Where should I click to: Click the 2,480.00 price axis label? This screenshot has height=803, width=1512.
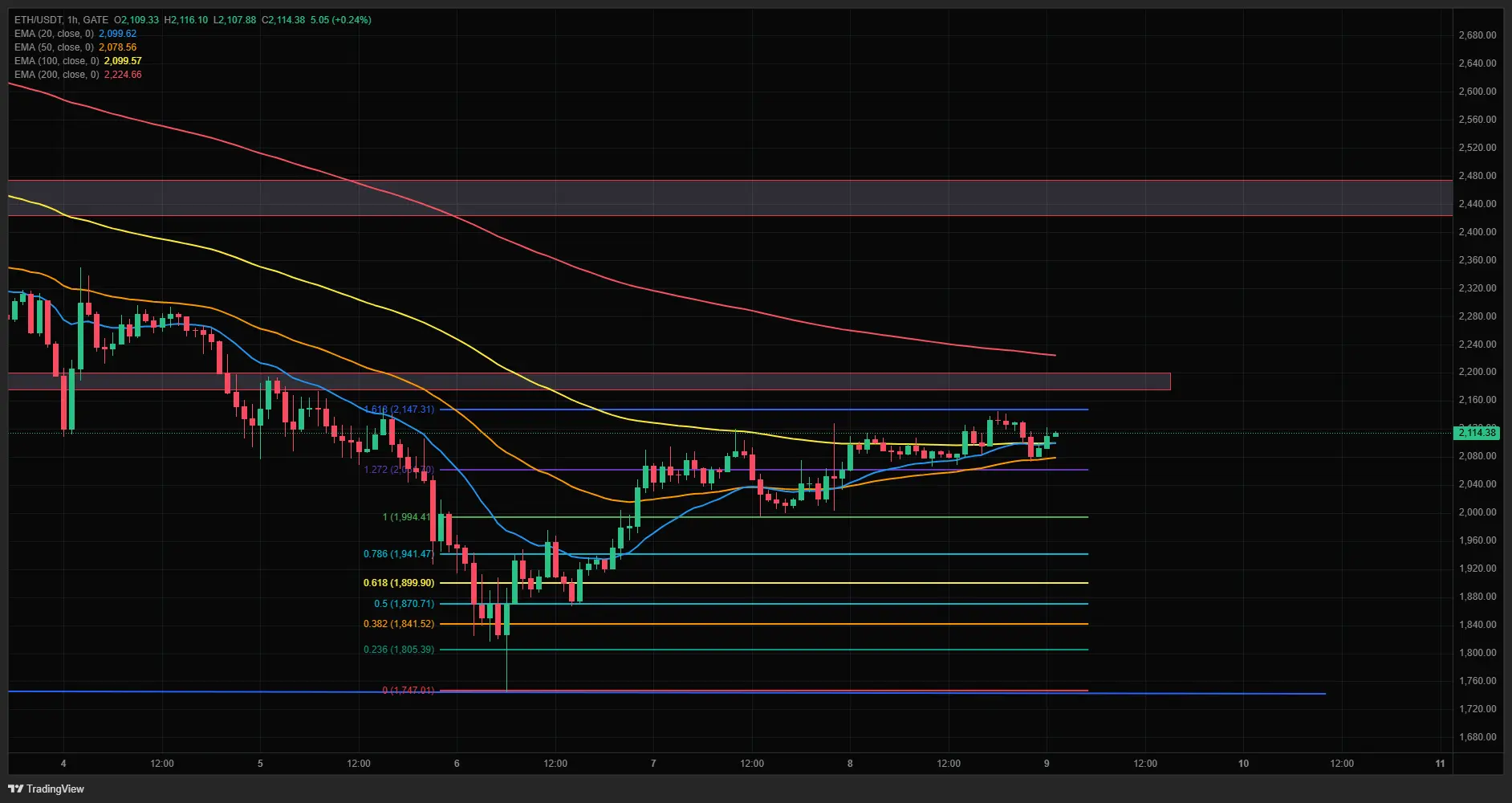(x=1477, y=176)
